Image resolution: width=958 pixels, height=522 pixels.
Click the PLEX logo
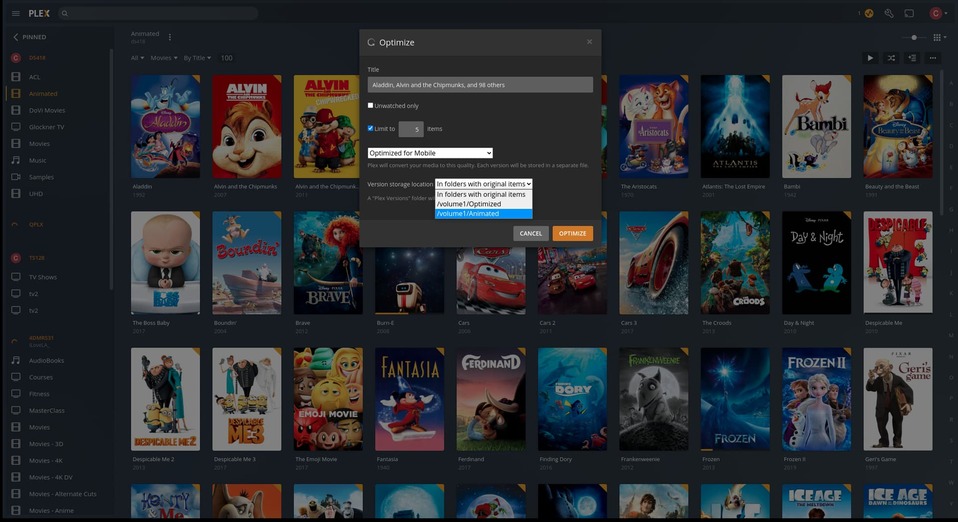pyautogui.click(x=39, y=13)
